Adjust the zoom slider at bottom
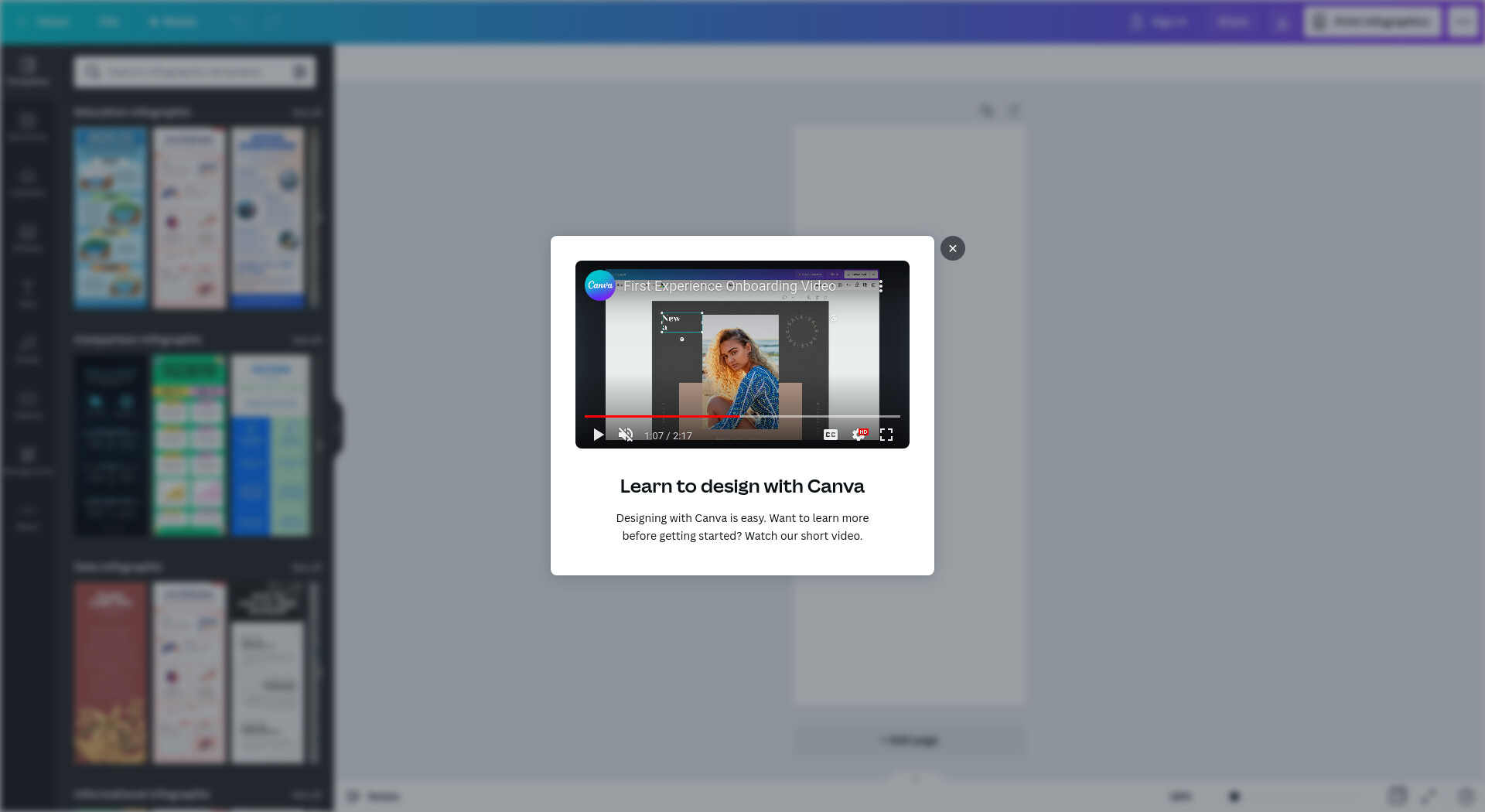 click(x=1234, y=796)
